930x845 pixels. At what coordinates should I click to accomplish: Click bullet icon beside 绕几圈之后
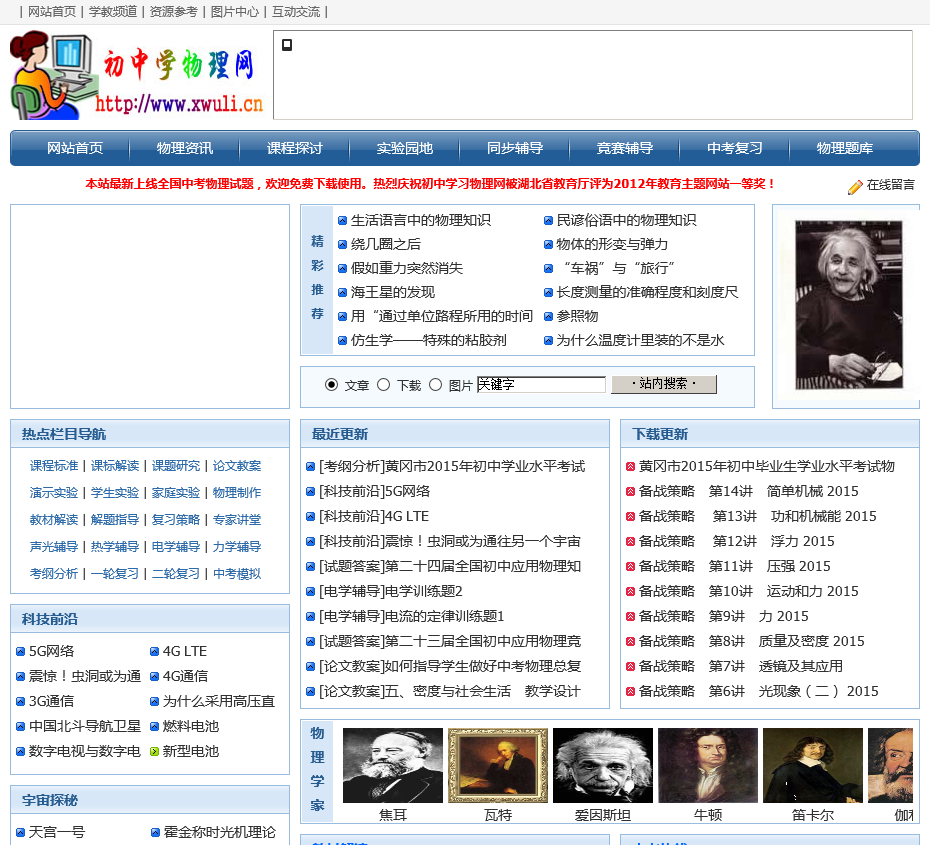tap(342, 244)
